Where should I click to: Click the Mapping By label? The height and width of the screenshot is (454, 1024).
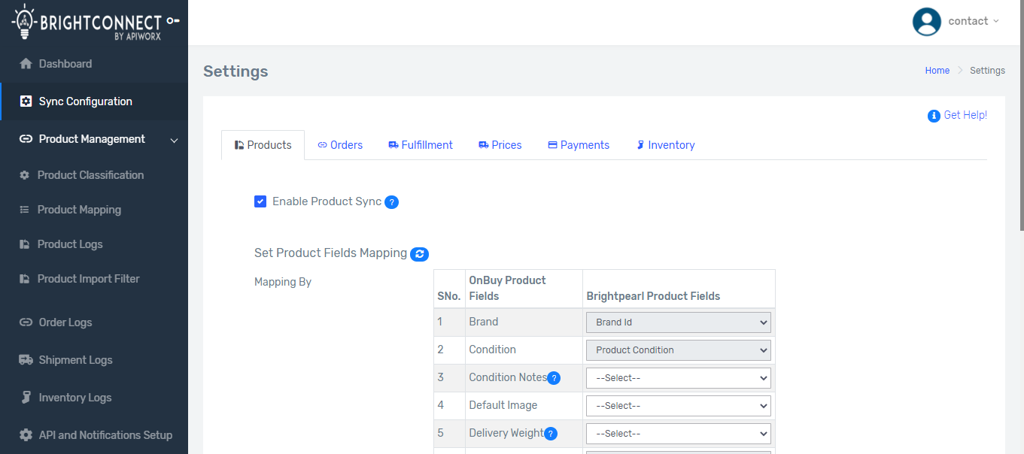(x=283, y=283)
